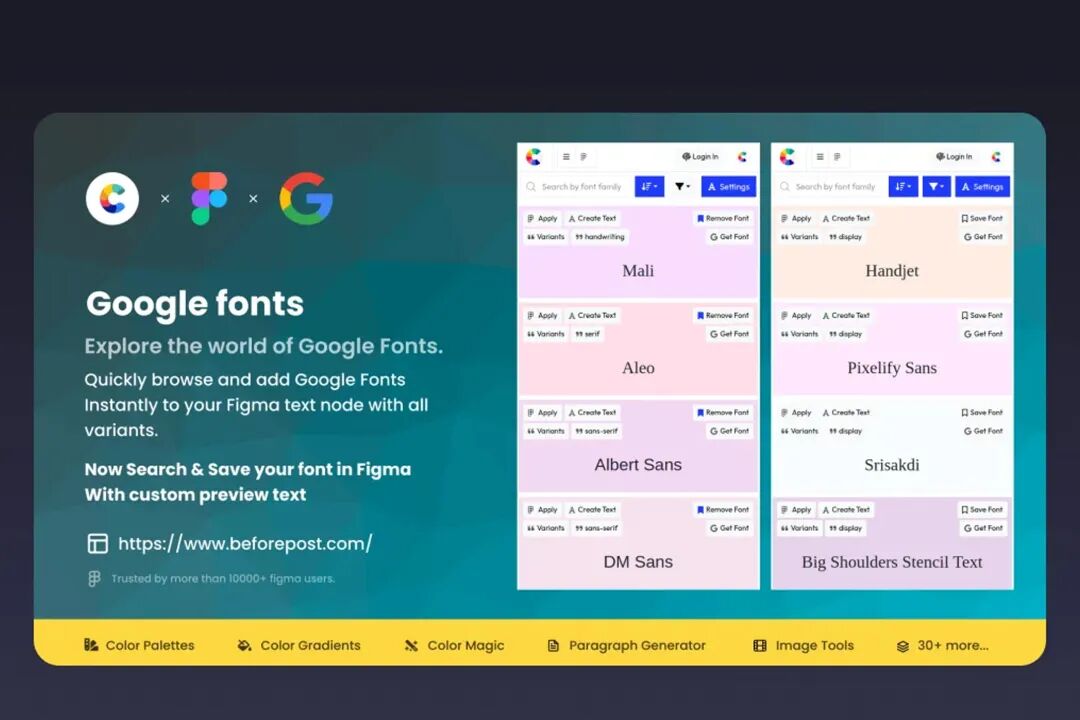Select Color Magic in the yellow footer bar
The height and width of the screenshot is (720, 1080).
pyautogui.click(x=455, y=646)
